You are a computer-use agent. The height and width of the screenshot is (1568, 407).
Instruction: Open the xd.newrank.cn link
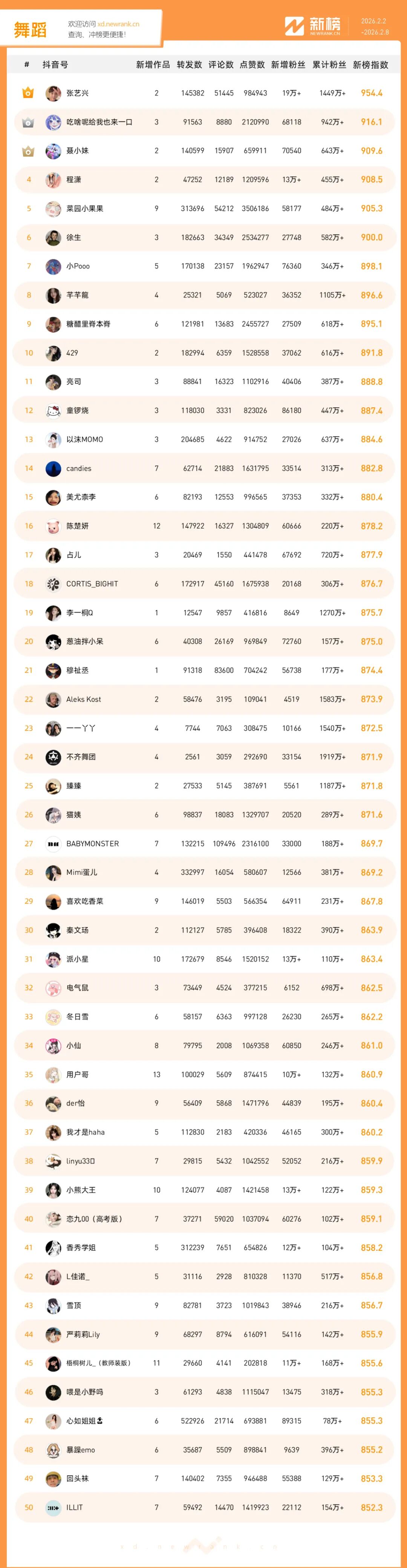pos(118,25)
